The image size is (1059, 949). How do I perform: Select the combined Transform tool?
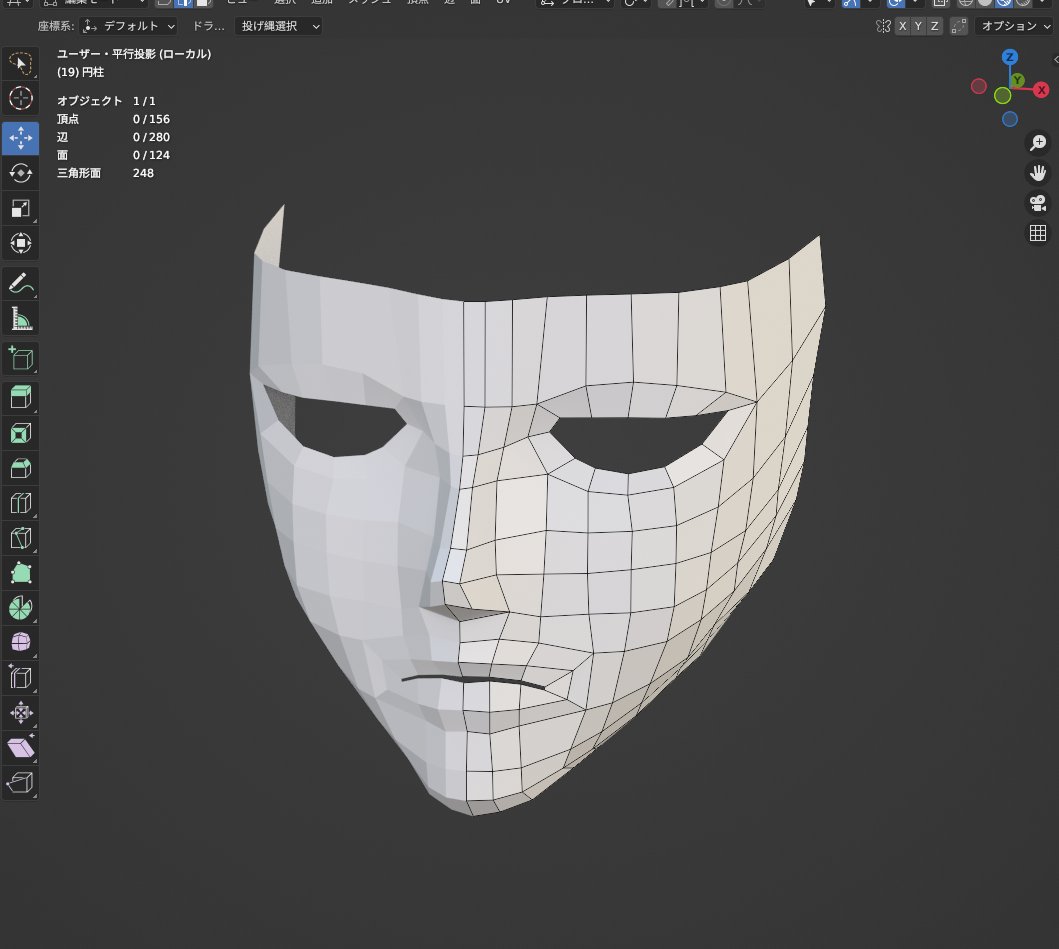click(20, 243)
